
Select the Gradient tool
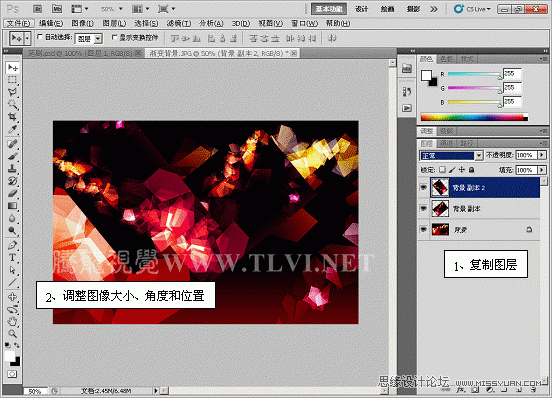(13, 206)
